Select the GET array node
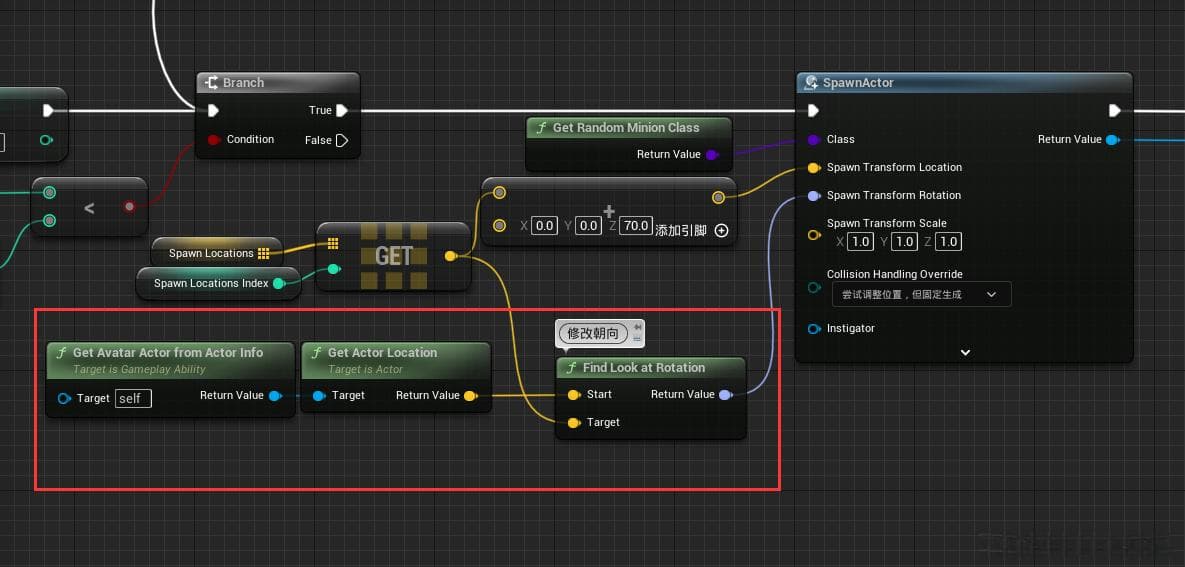The width and height of the screenshot is (1185, 567). point(394,256)
